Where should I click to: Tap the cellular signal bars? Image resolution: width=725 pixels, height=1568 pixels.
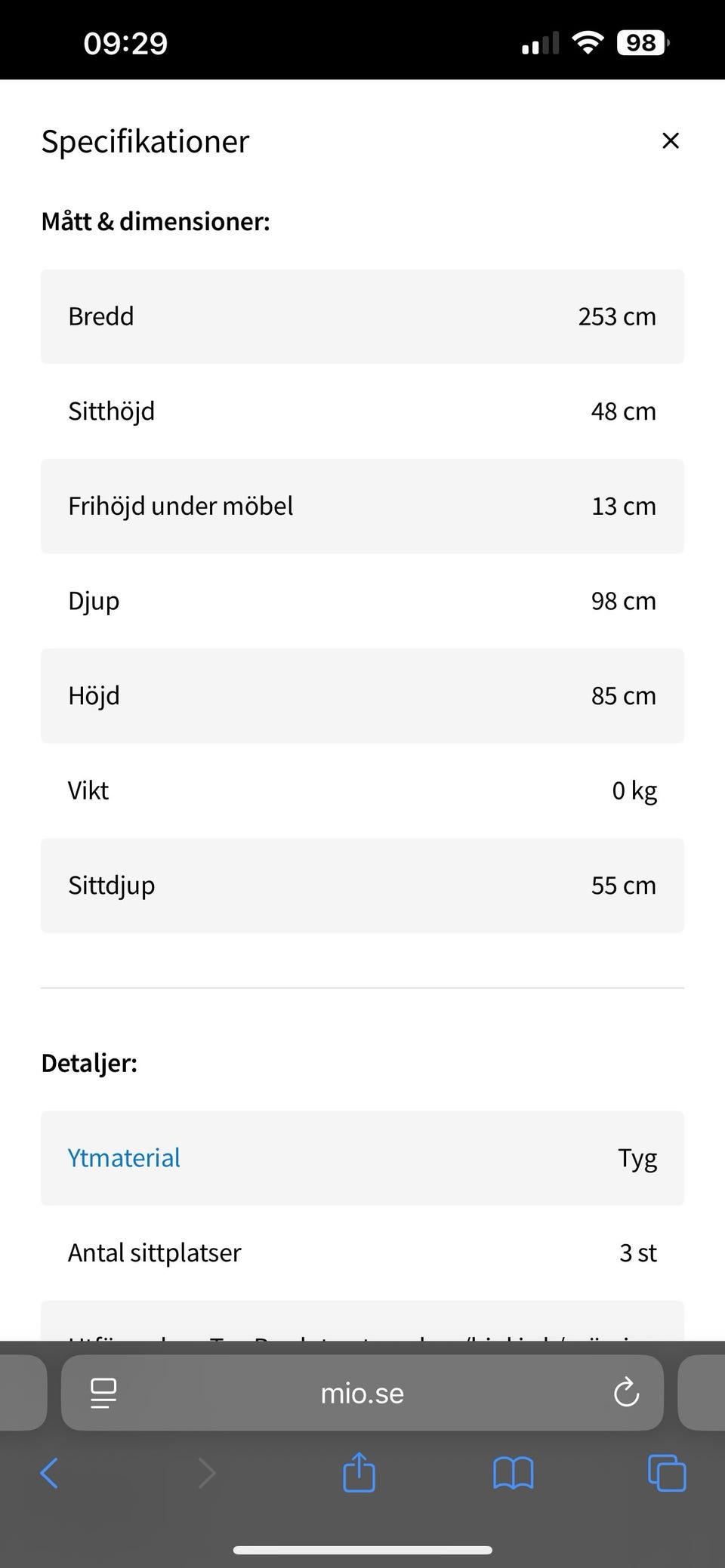(x=540, y=44)
